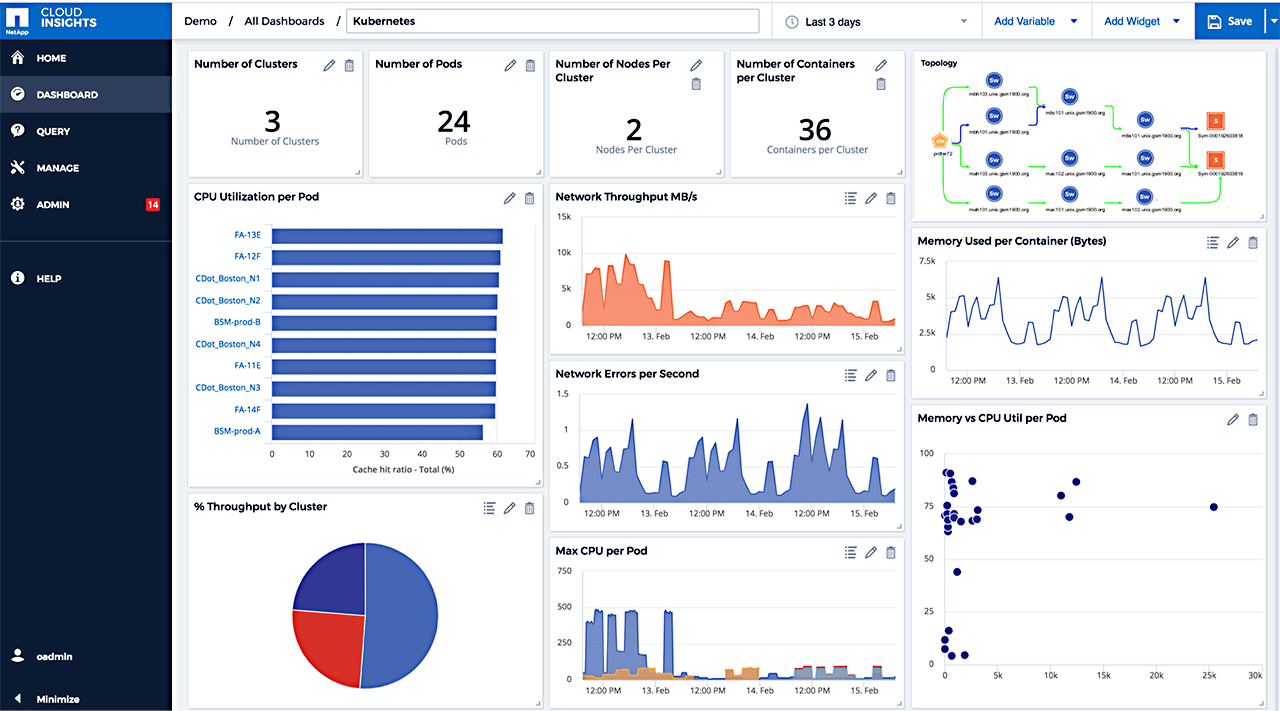Open the legend for Max CPU per Pod
Image resolution: width=1280 pixels, height=711 pixels.
(x=851, y=552)
